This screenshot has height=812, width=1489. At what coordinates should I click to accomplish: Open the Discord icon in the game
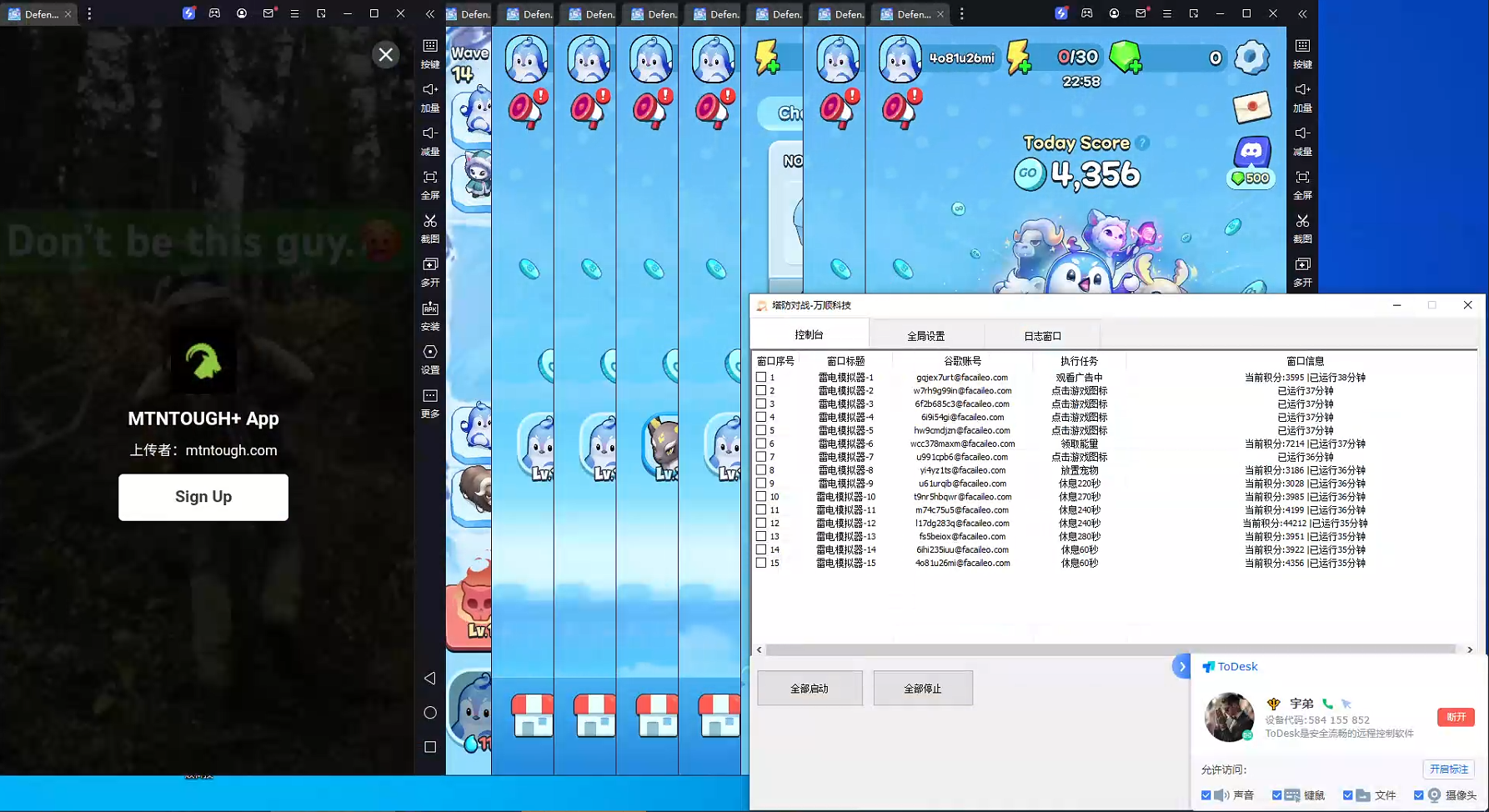pos(1251,152)
